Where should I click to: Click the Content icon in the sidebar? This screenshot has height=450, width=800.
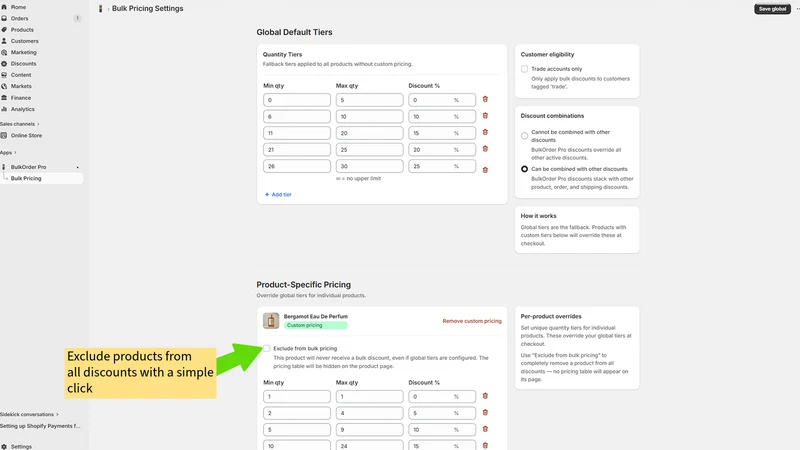pos(4,75)
